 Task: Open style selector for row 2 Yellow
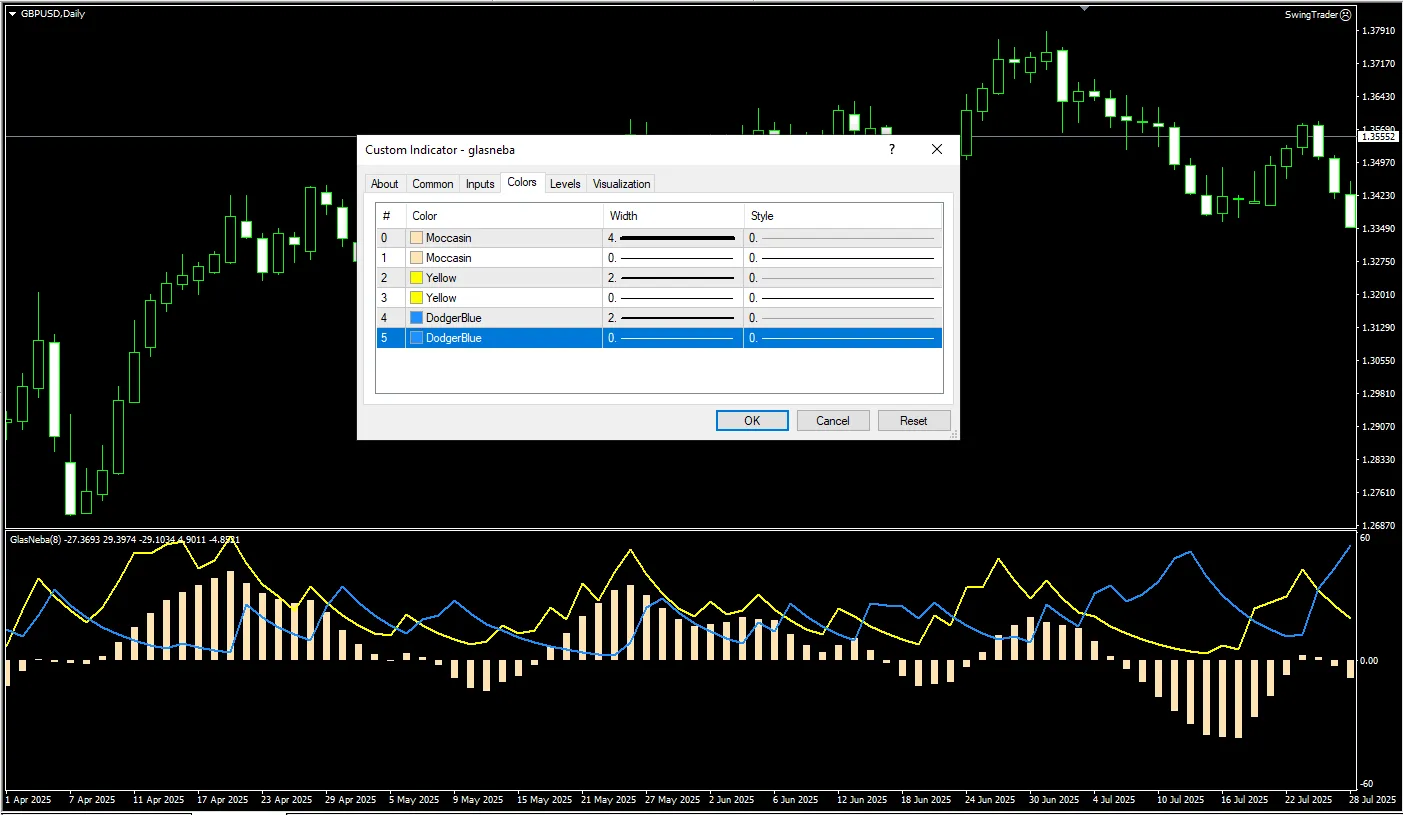tap(842, 278)
